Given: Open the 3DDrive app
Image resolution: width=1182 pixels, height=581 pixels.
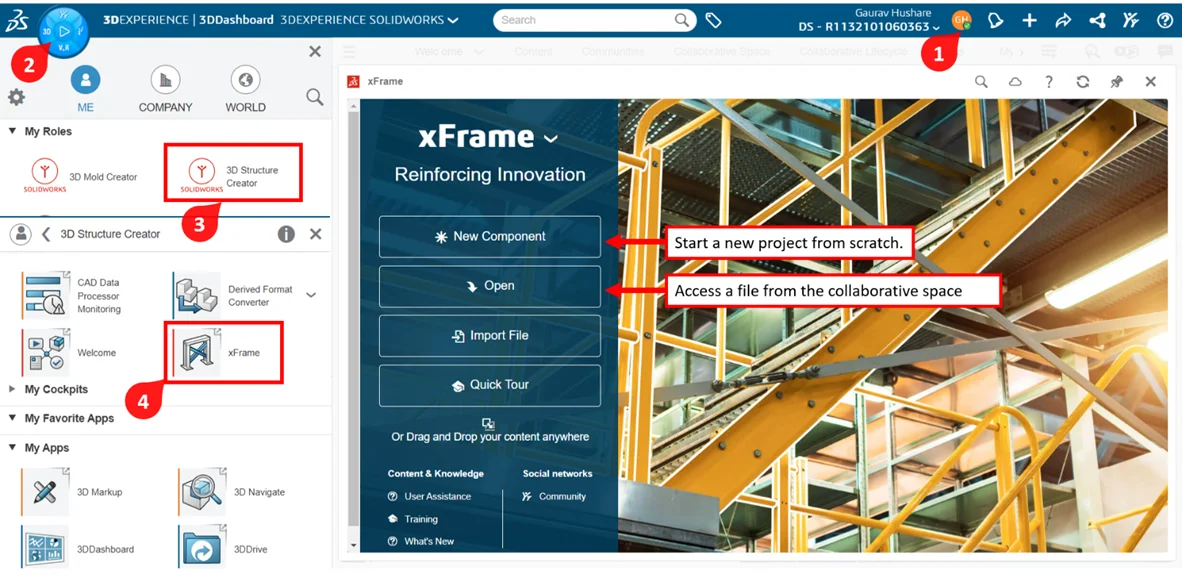Looking at the screenshot, I should [x=223, y=549].
